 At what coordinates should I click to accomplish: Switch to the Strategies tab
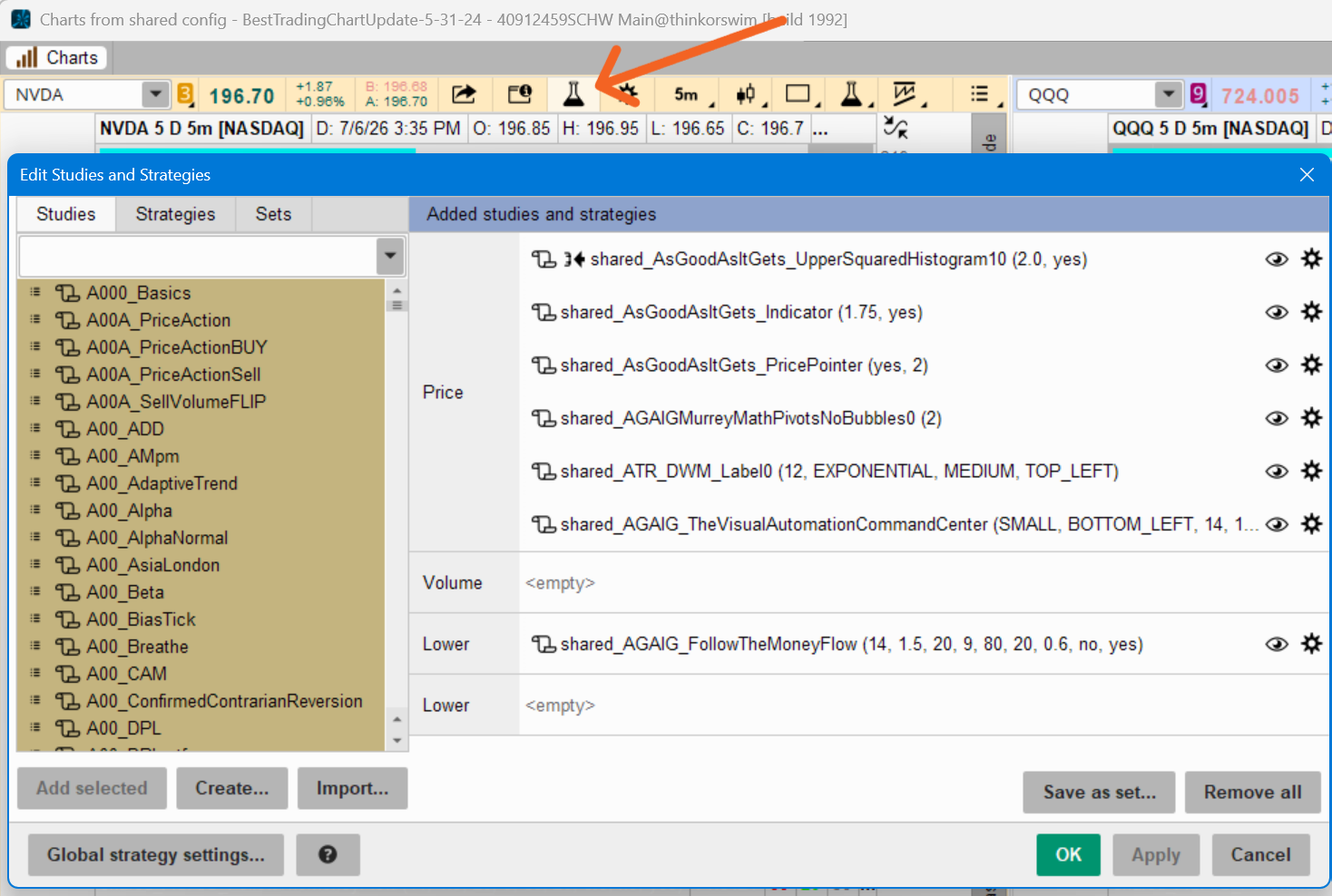[x=175, y=214]
